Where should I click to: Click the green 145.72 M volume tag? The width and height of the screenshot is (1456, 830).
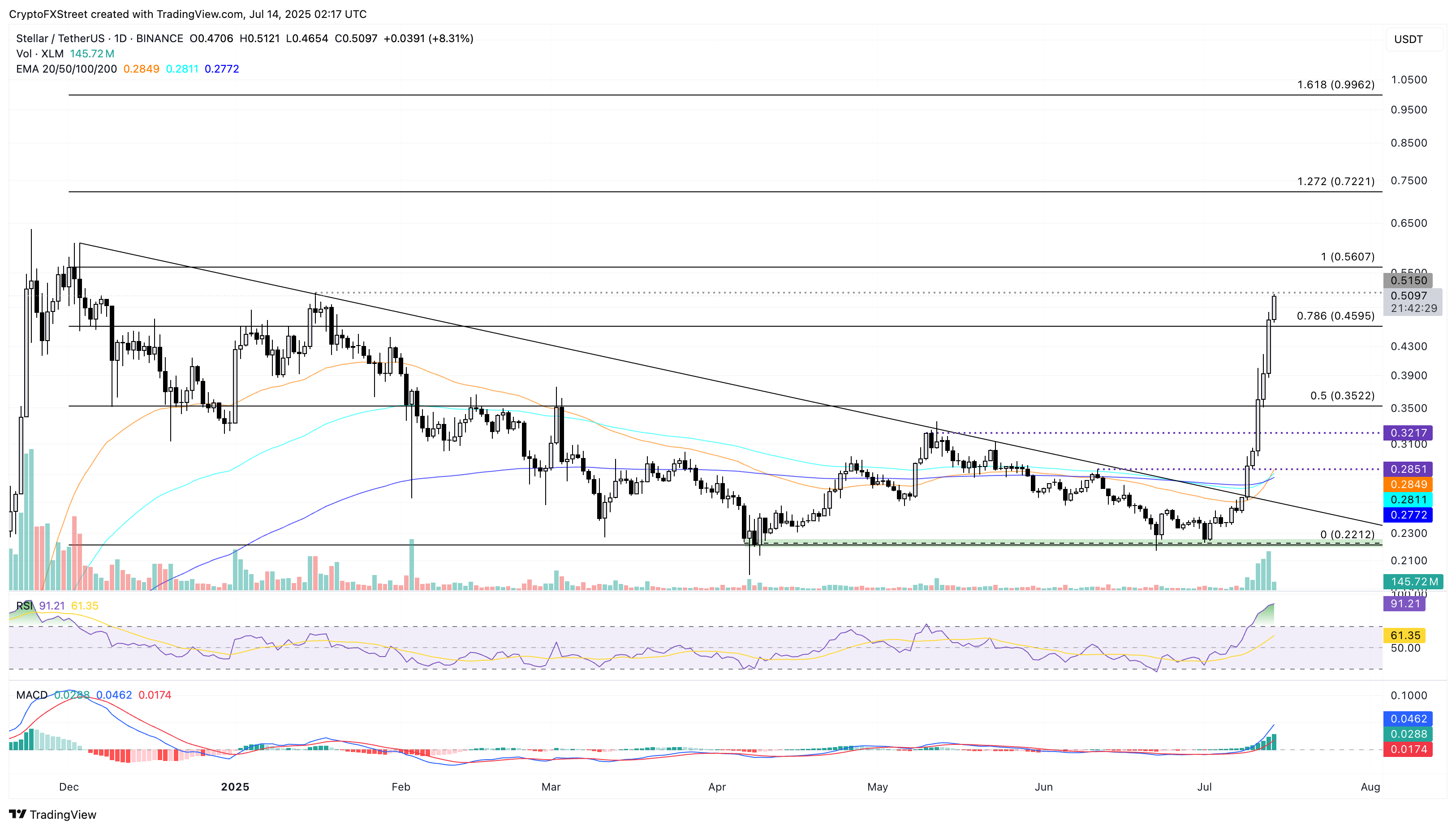(1413, 581)
